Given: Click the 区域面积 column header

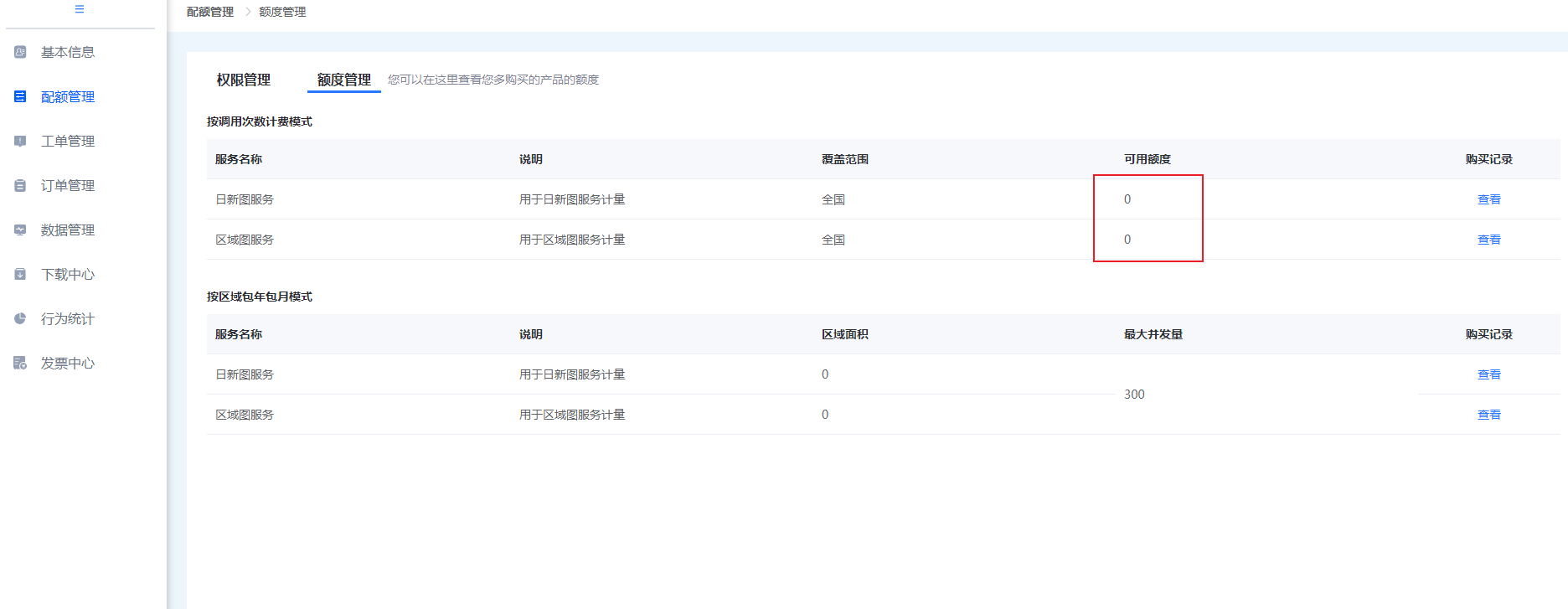Looking at the screenshot, I should 845,334.
